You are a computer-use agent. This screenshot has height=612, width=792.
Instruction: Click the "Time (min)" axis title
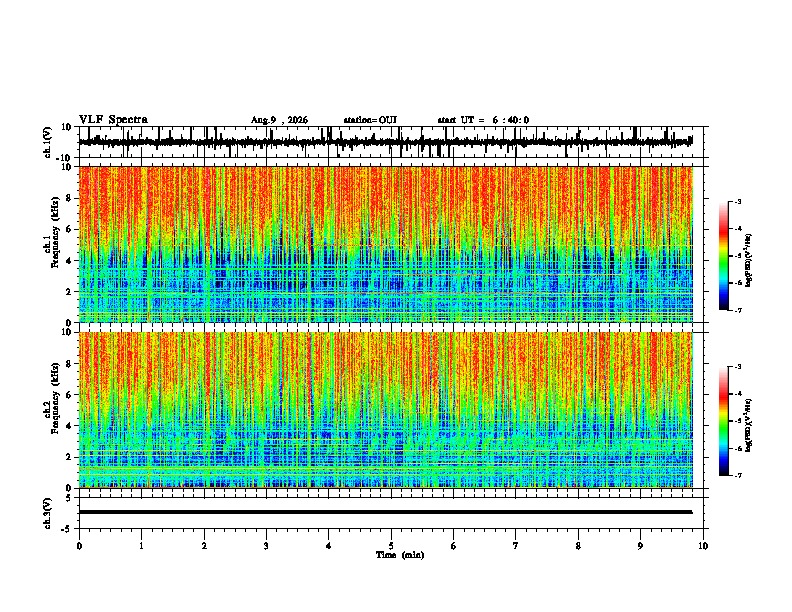[x=400, y=555]
